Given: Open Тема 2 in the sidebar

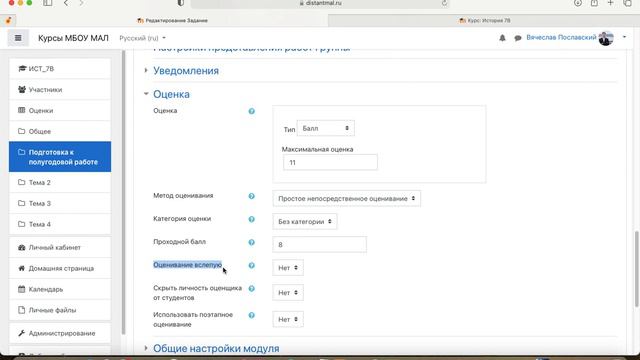Looking at the screenshot, I should pos(60,182).
